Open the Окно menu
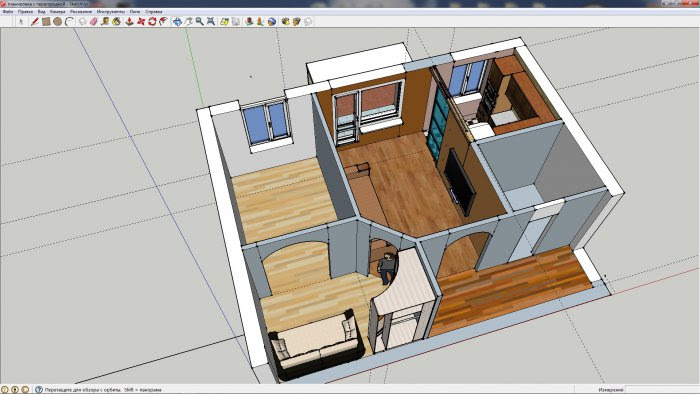Screen dimensions: 700x394 [x=135, y=12]
